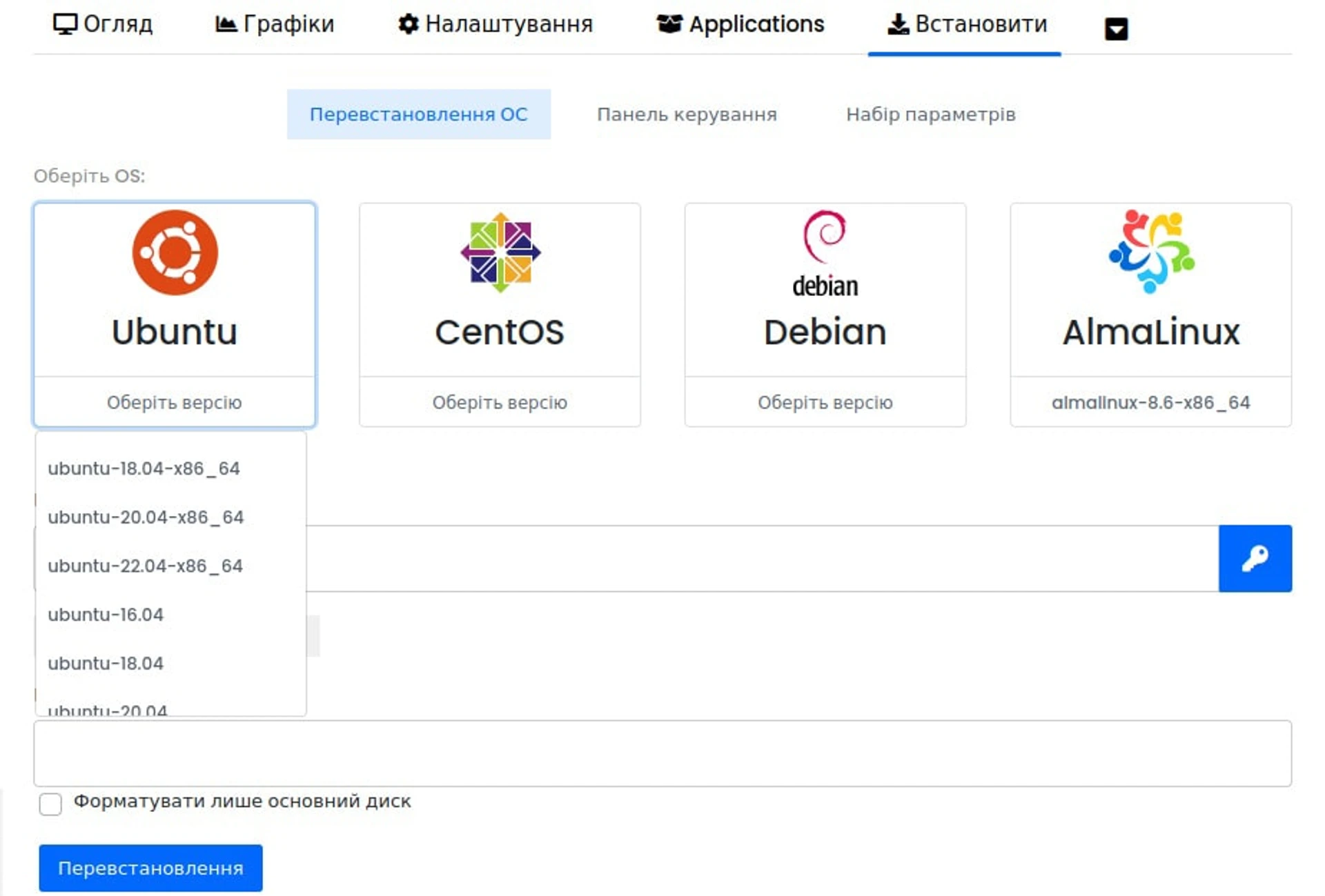Open the Панель керування sub-tab
The height and width of the screenshot is (896, 1325).
[x=687, y=114]
